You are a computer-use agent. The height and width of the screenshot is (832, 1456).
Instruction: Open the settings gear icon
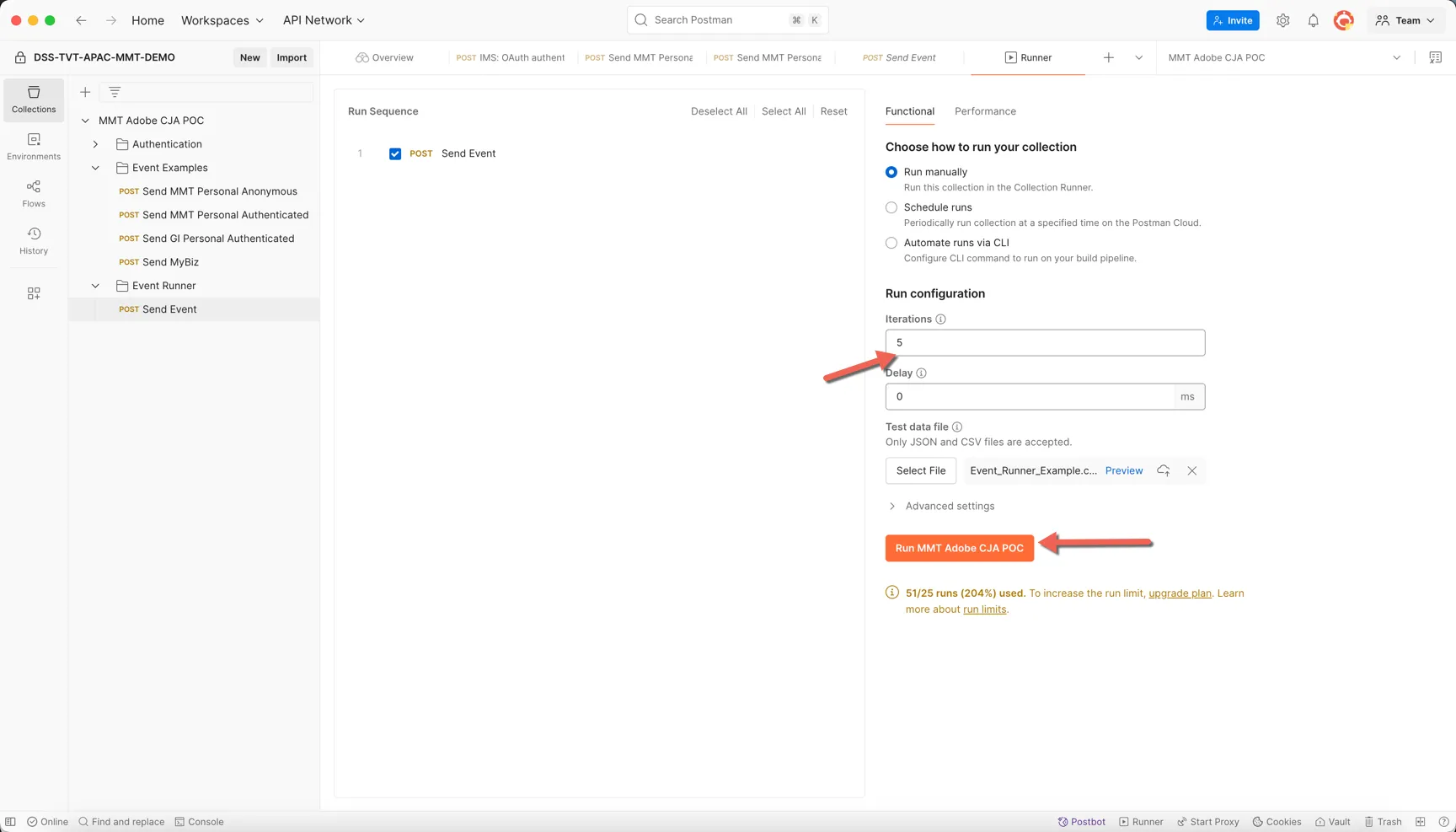1282,20
